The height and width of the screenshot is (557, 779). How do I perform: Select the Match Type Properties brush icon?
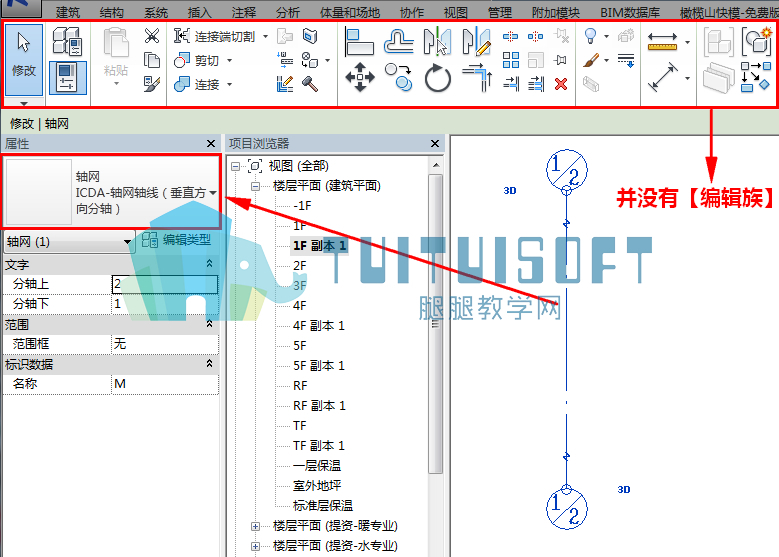(x=152, y=84)
